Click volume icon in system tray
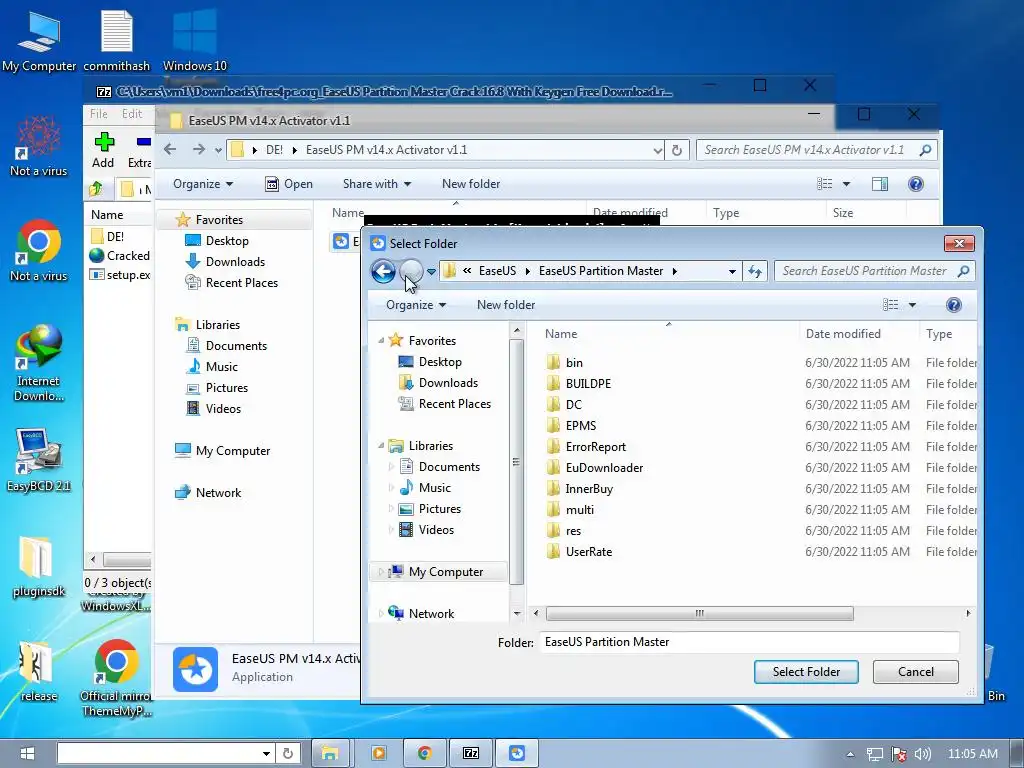The width and height of the screenshot is (1024, 768). pos(922,754)
